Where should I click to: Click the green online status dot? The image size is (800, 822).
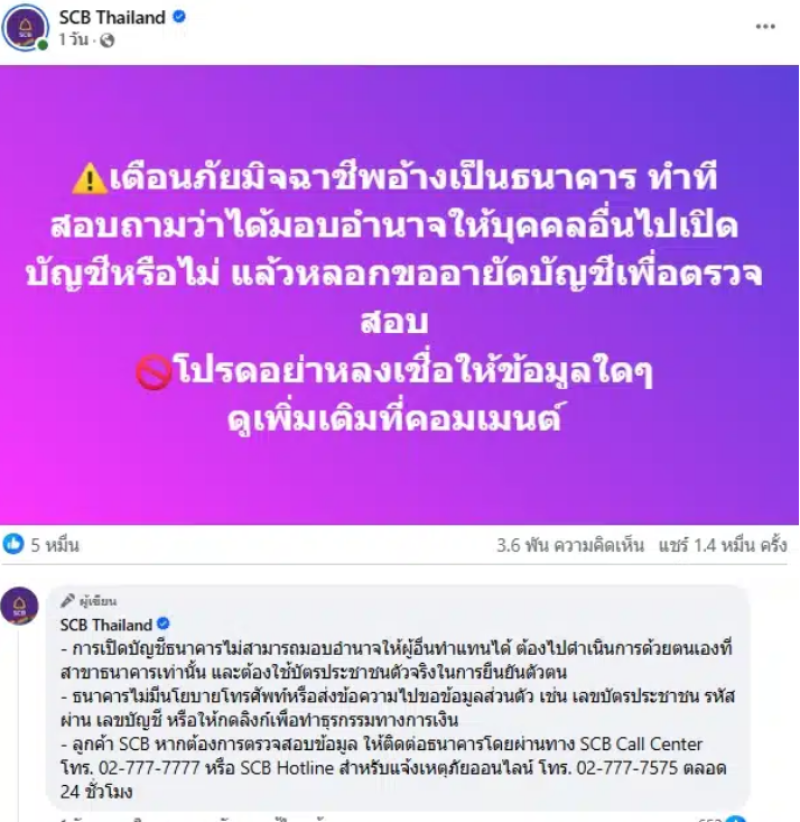tap(42, 45)
